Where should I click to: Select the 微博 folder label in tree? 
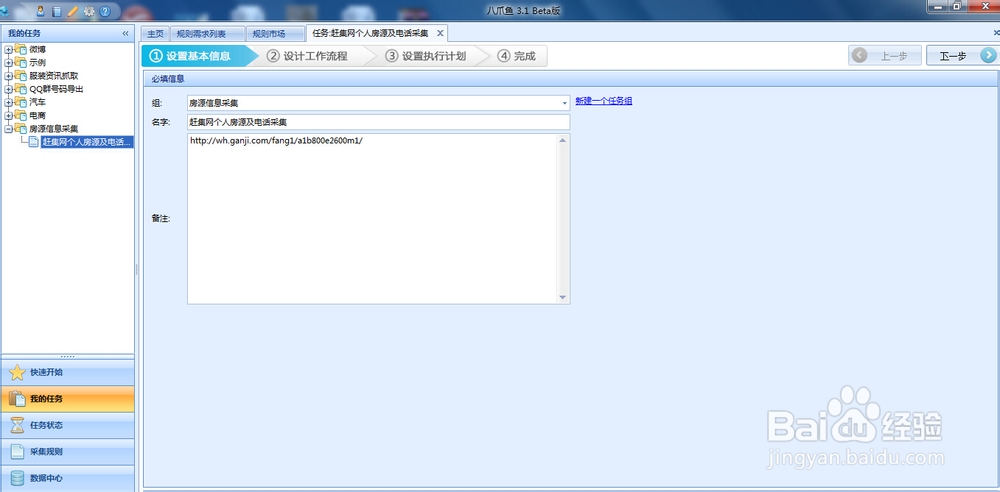(x=38, y=49)
